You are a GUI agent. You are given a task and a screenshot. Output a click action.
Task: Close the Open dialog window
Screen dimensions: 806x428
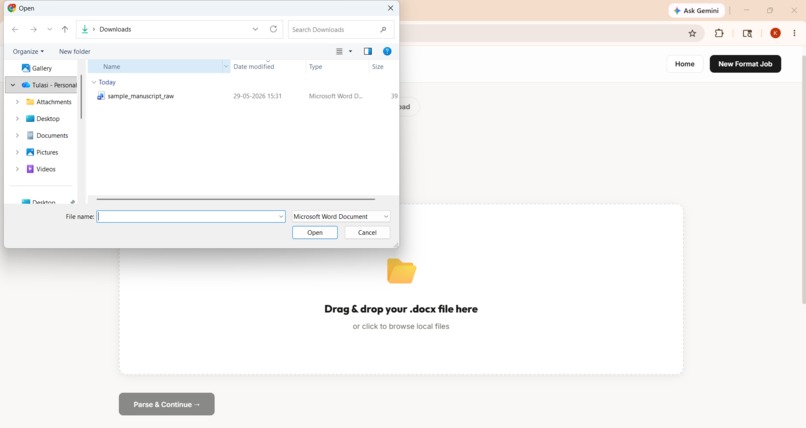click(390, 8)
